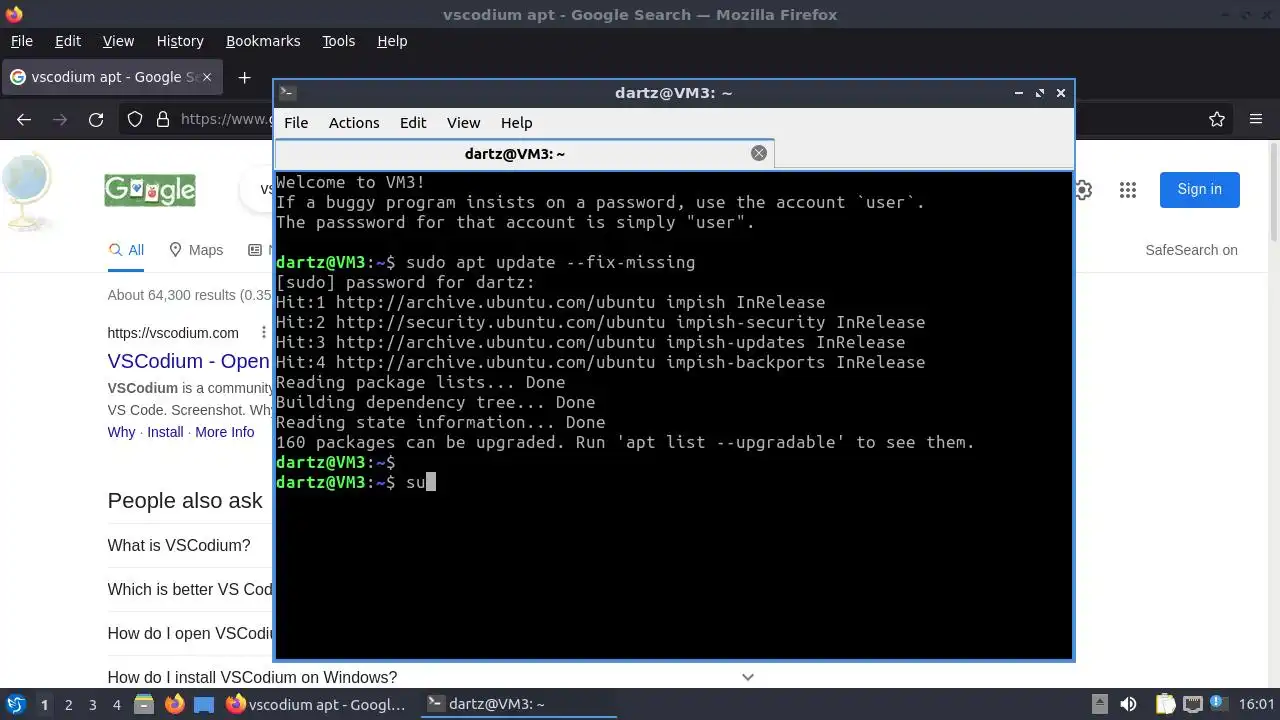Expand the 'What is VSCodium?' question
Viewport: 1280px width, 720px height.
(179, 545)
